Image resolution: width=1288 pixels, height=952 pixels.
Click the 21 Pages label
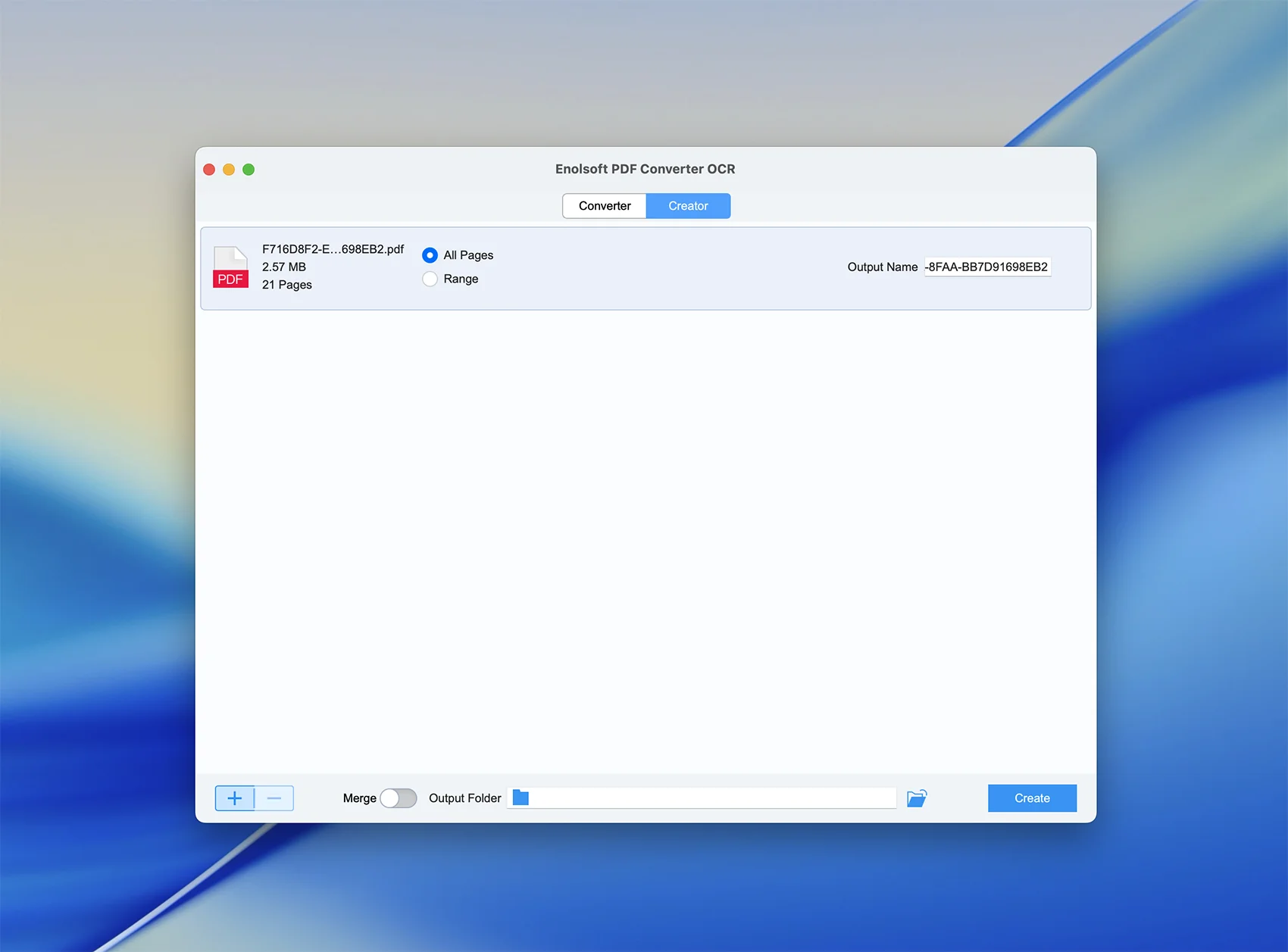click(287, 285)
